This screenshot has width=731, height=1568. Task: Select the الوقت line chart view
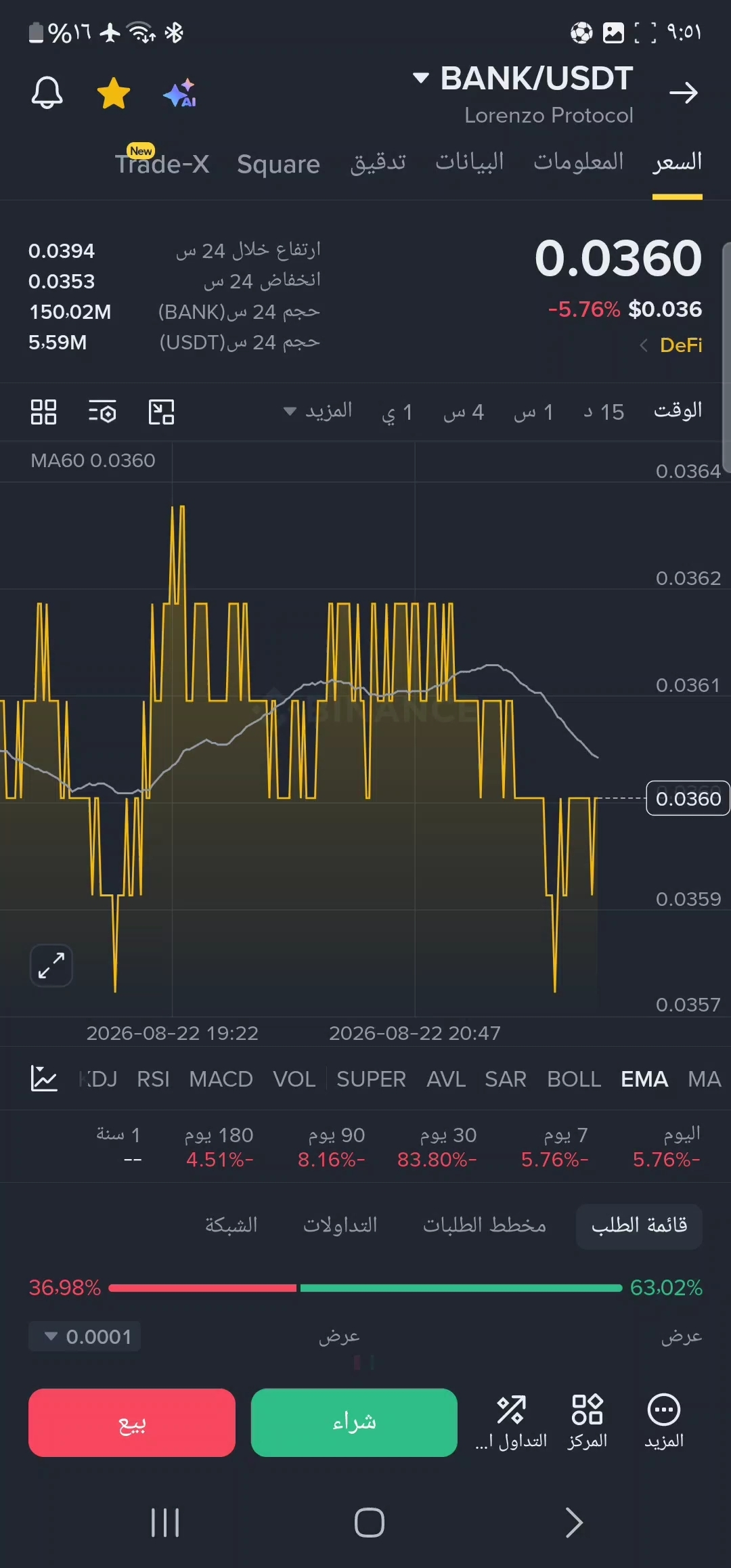[x=678, y=410]
